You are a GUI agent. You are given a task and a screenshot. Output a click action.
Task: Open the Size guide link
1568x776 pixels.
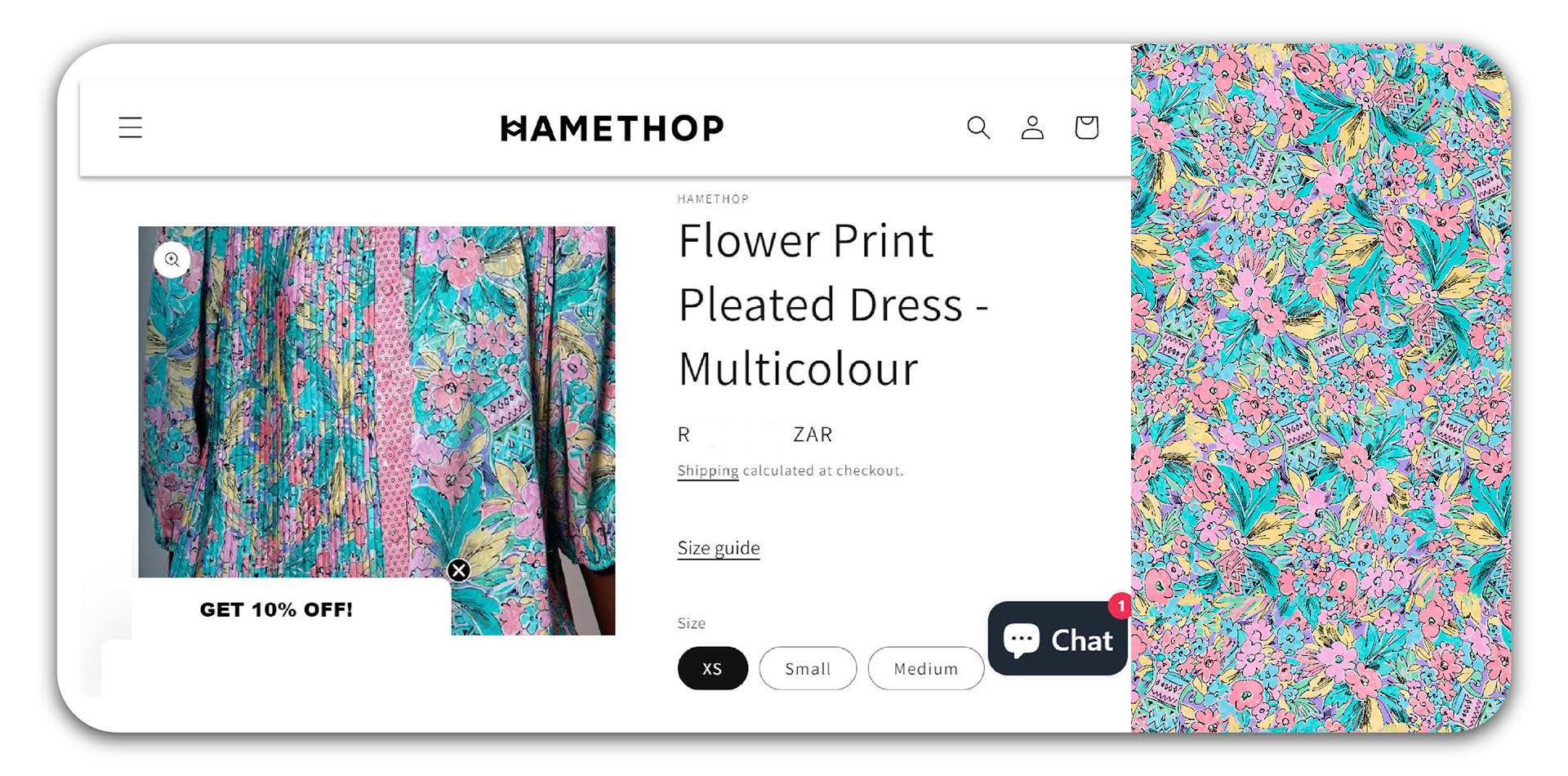click(x=719, y=548)
